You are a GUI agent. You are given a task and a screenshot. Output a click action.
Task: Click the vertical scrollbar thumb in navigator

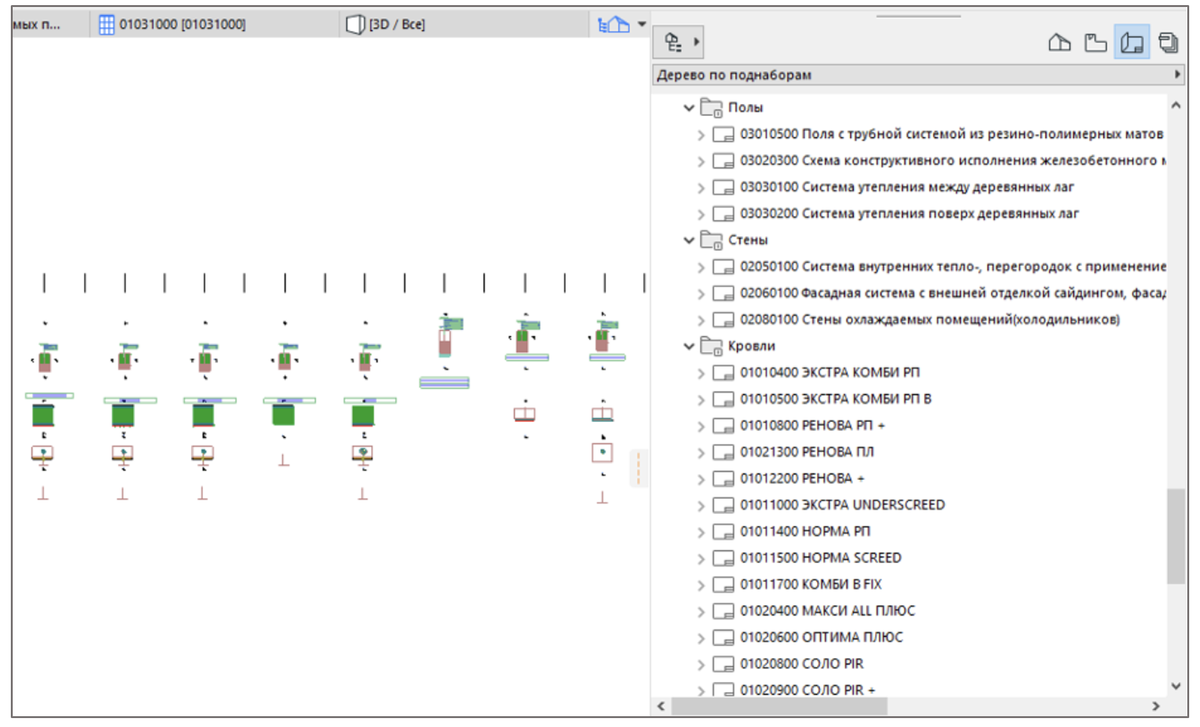(x=1176, y=537)
